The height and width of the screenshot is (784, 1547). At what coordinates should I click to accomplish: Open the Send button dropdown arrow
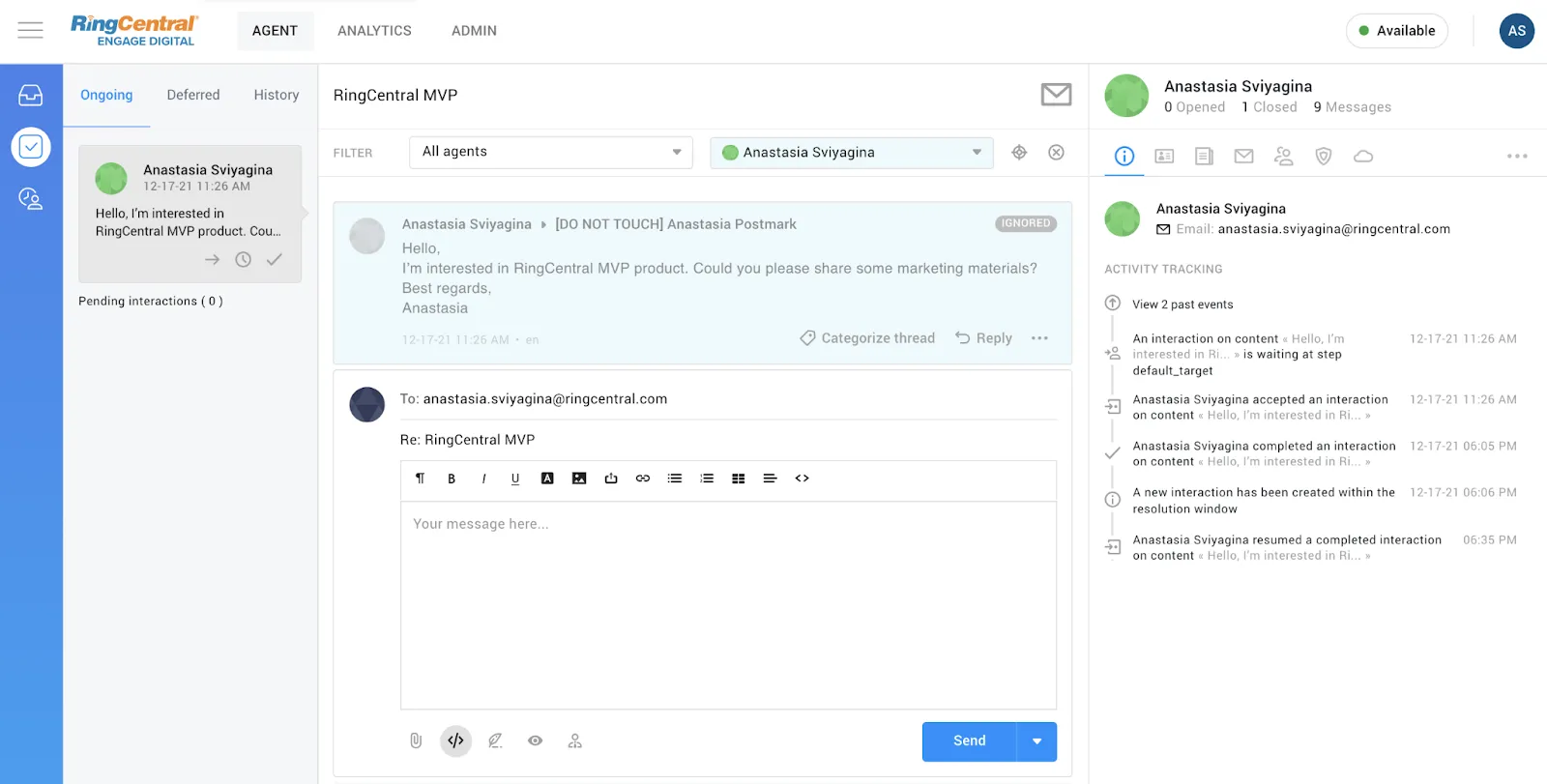(1036, 741)
